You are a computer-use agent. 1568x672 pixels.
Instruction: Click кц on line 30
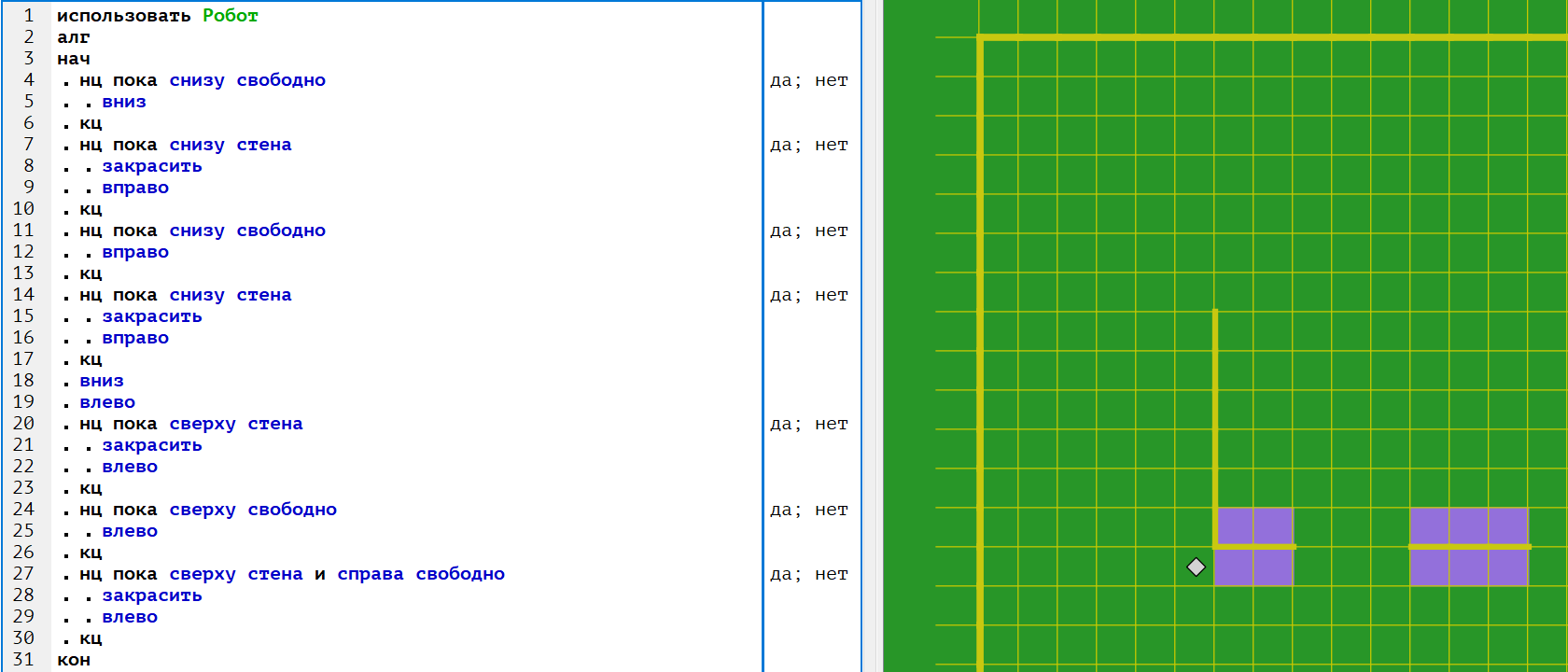click(x=91, y=638)
